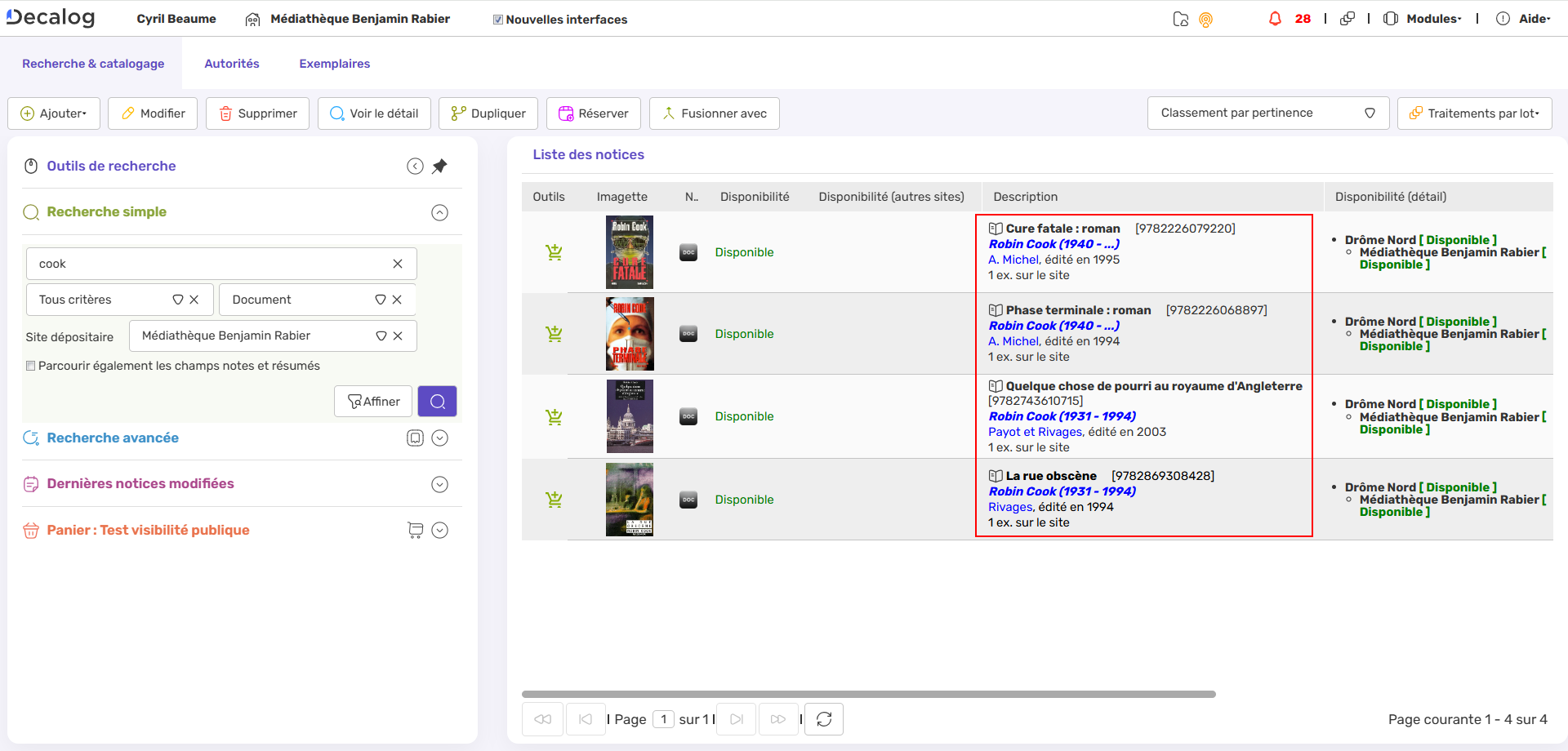Image resolution: width=1568 pixels, height=751 pixels.
Task: Click the 'La rue obscène' cover thumbnail
Action: (x=629, y=499)
